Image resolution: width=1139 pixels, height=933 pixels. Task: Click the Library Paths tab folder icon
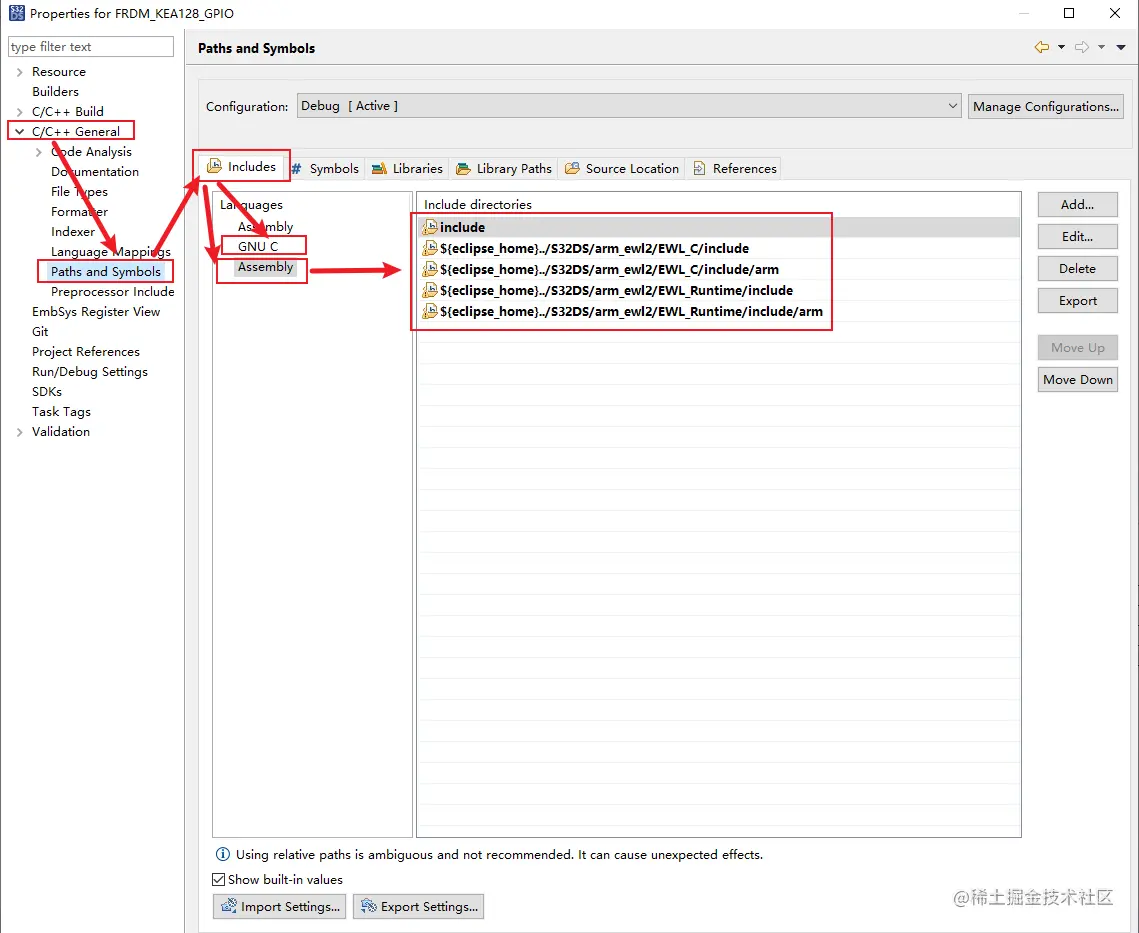coord(463,169)
